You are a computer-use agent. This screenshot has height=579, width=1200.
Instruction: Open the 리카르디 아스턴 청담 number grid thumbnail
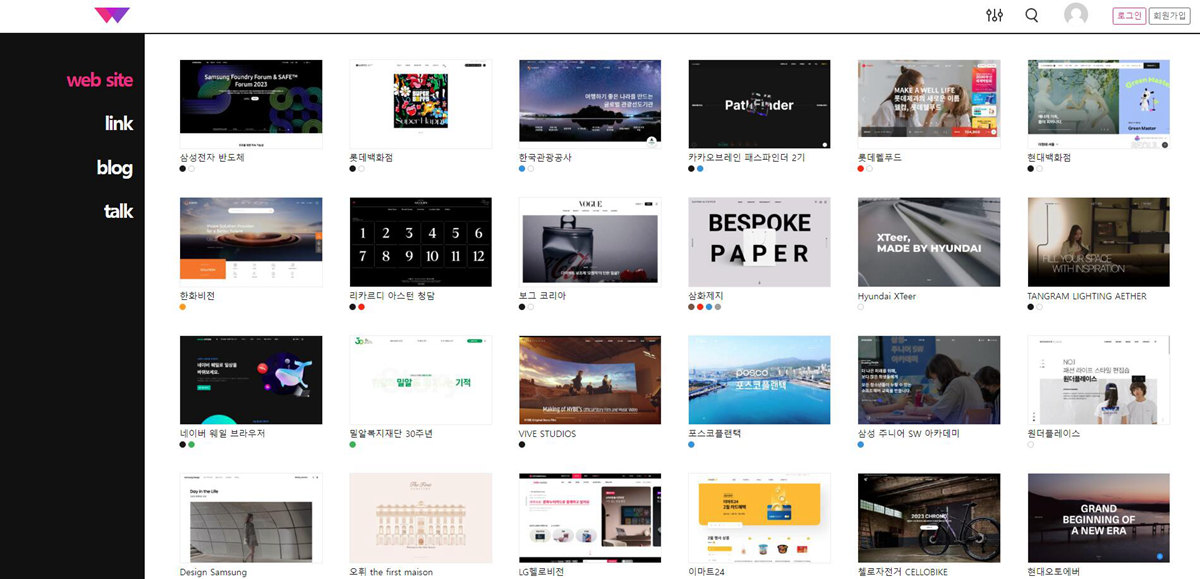pos(421,242)
